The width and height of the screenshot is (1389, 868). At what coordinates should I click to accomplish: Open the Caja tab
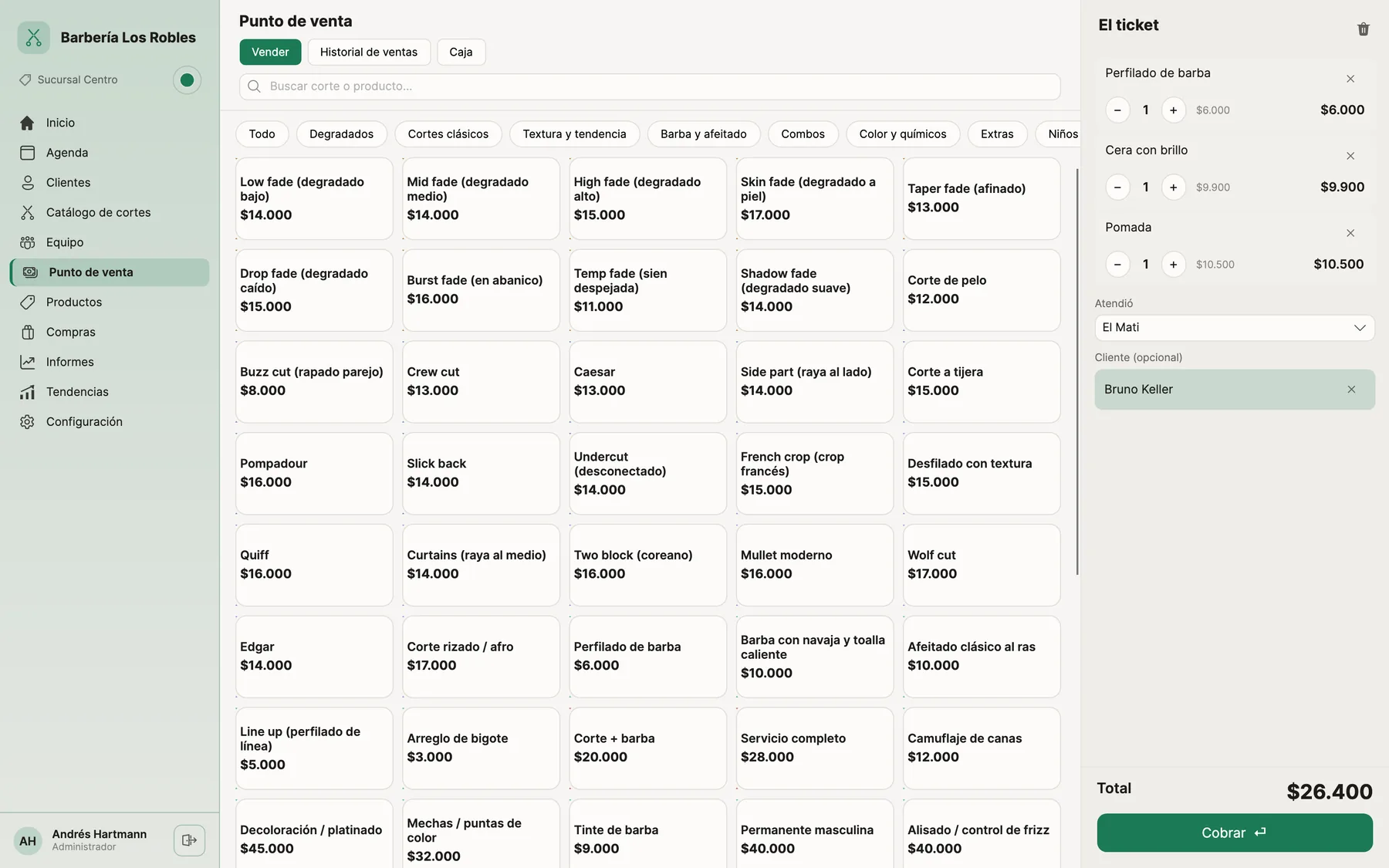(461, 52)
